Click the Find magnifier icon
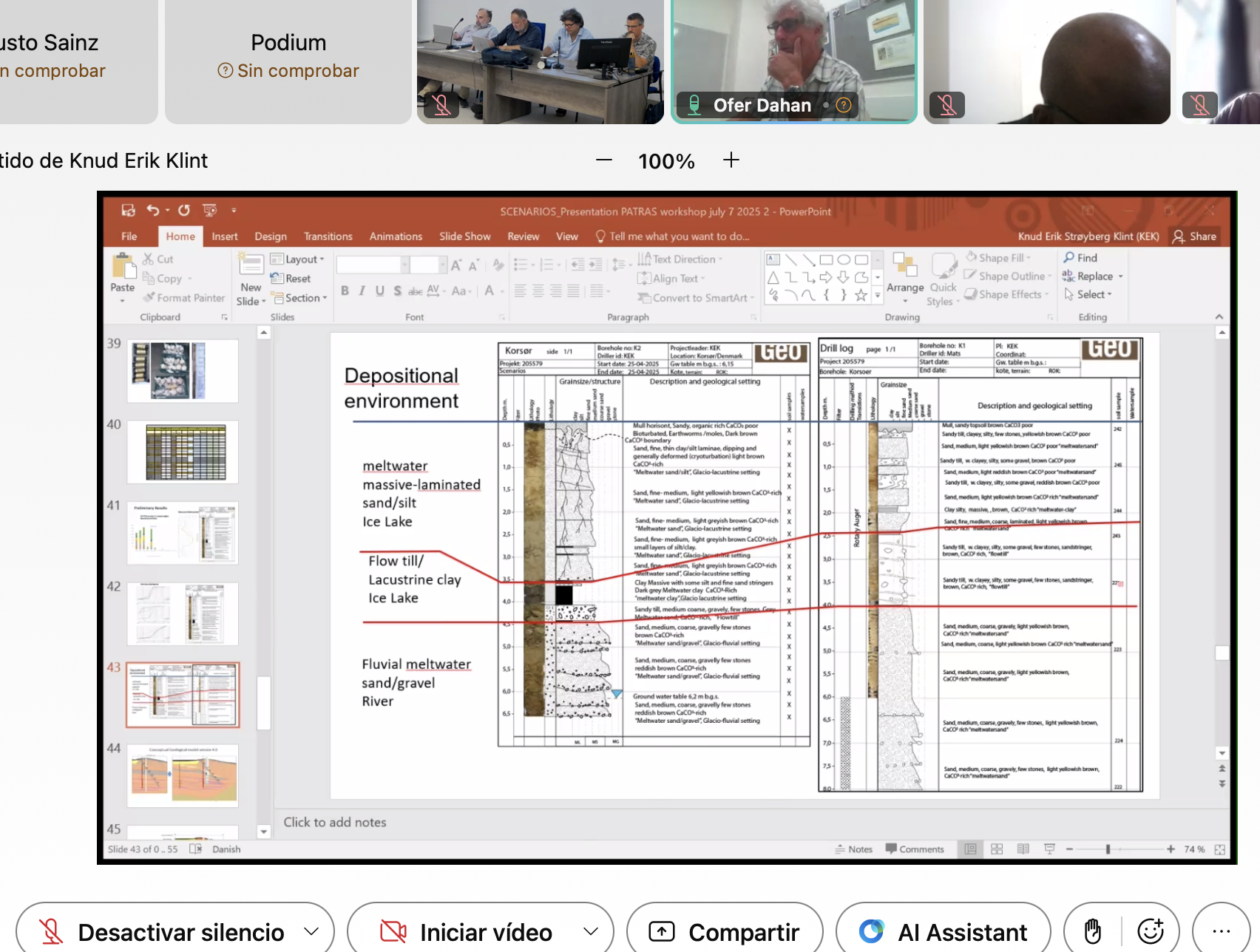The image size is (1260, 952). point(1069,257)
